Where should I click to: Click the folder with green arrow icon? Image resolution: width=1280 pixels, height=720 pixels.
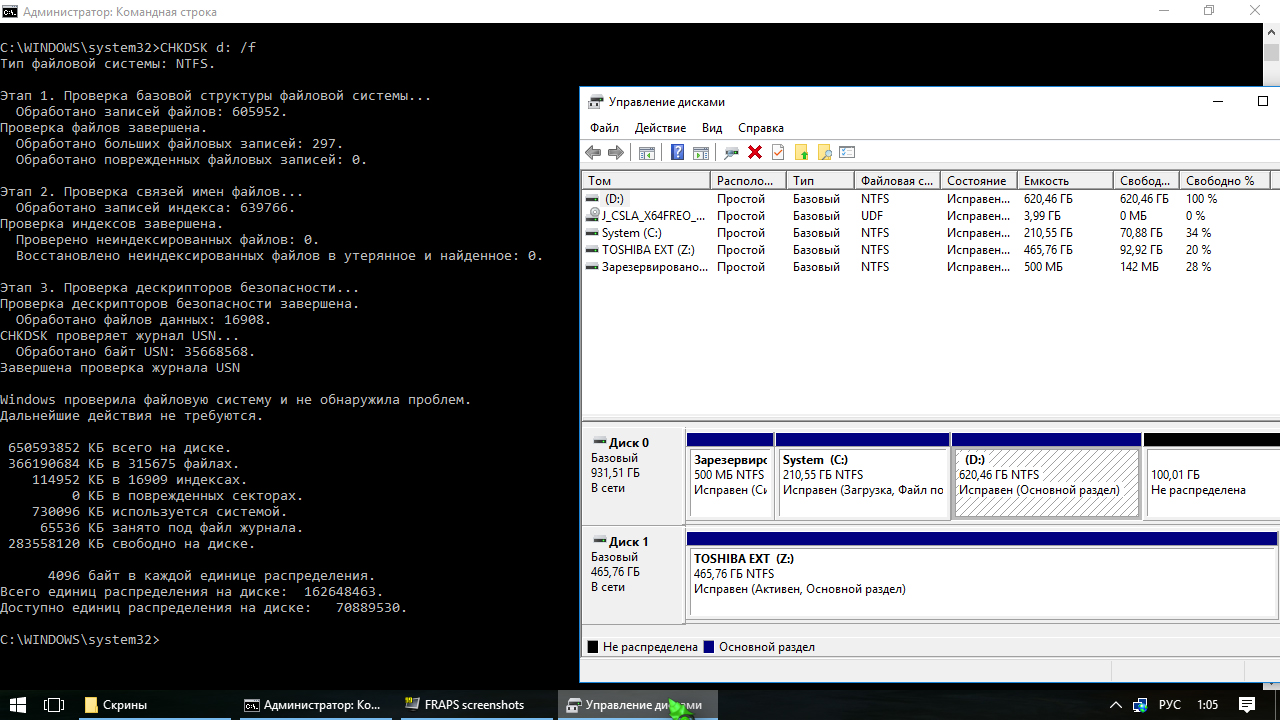pos(801,152)
